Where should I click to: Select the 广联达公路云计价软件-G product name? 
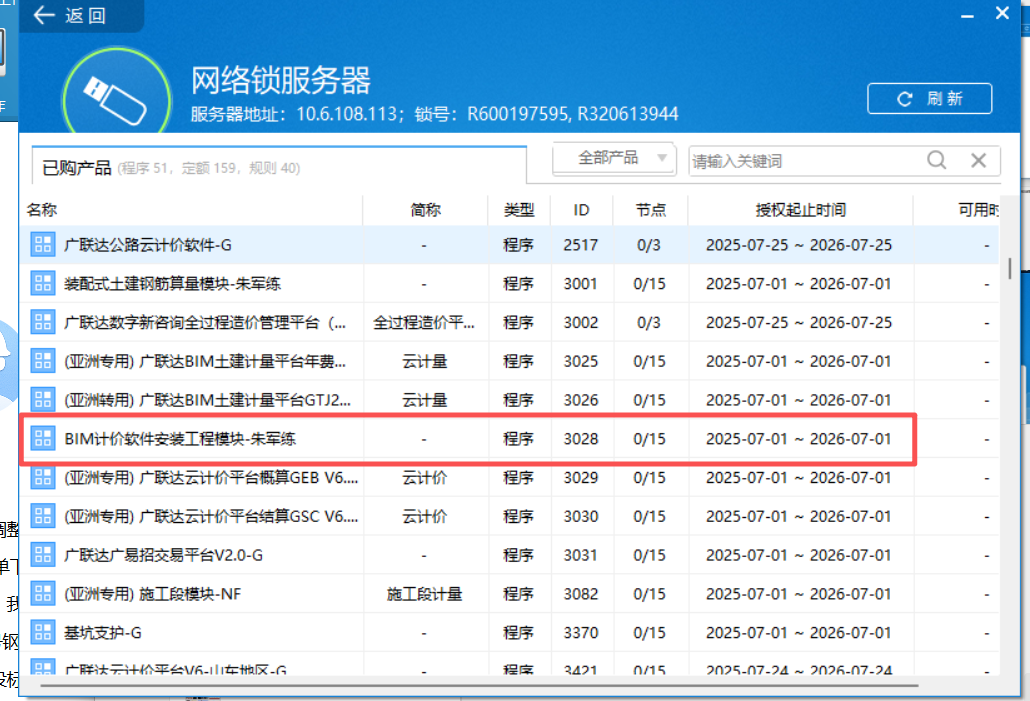point(148,245)
